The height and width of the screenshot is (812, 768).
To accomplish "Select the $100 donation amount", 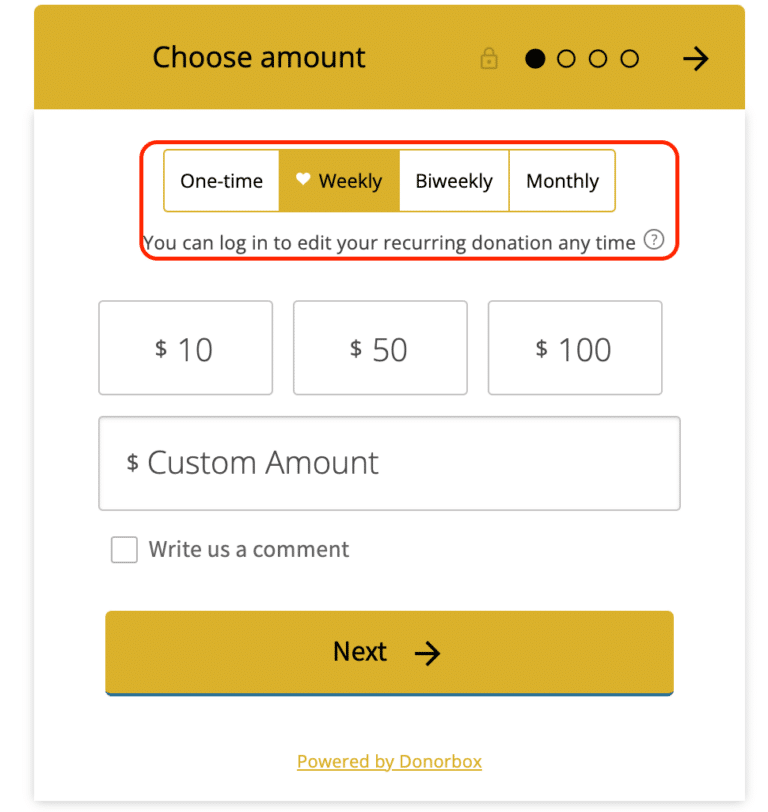I will point(575,348).
